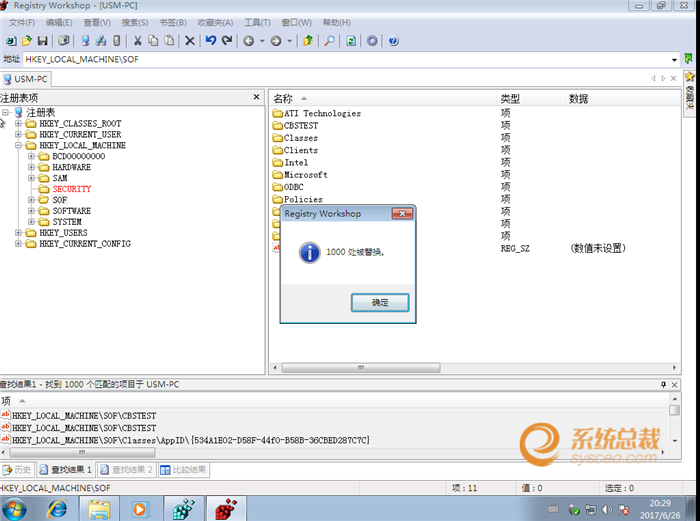Collapse the HKEY_LOCAL_MACHINE tree node
Screen dimensions: 700x521
point(18,145)
